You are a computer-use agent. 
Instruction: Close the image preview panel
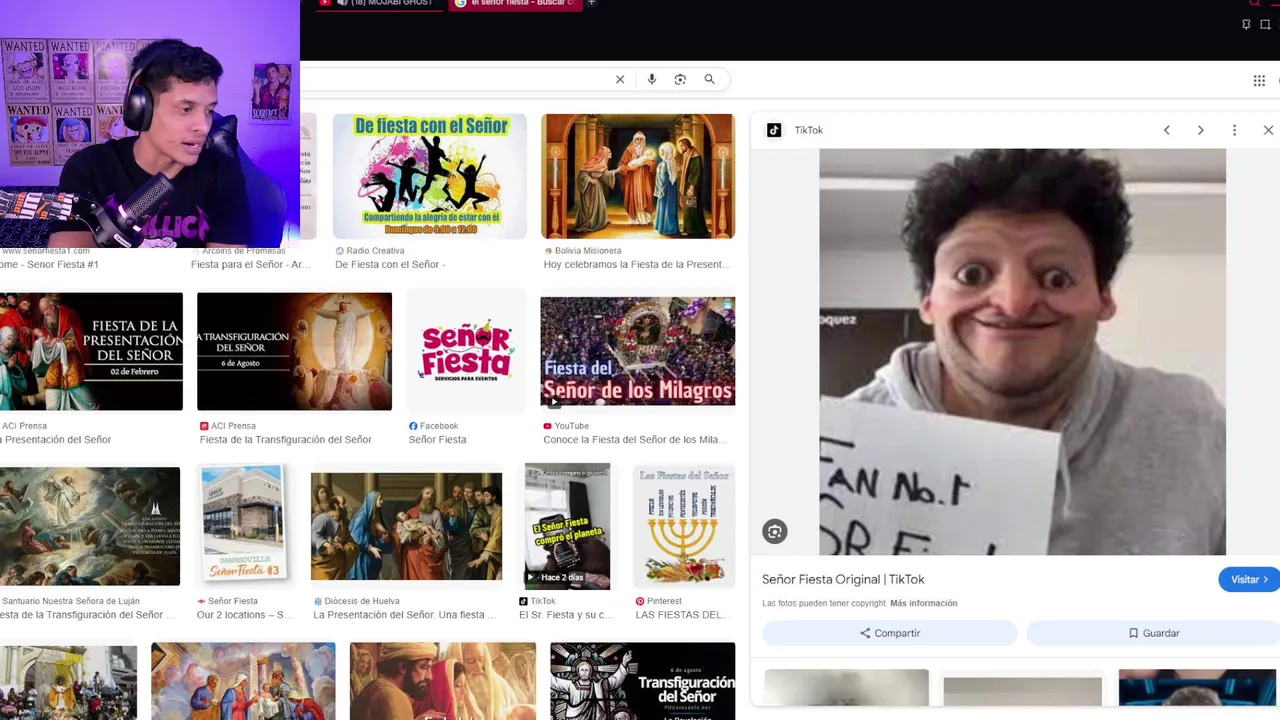click(x=1268, y=130)
